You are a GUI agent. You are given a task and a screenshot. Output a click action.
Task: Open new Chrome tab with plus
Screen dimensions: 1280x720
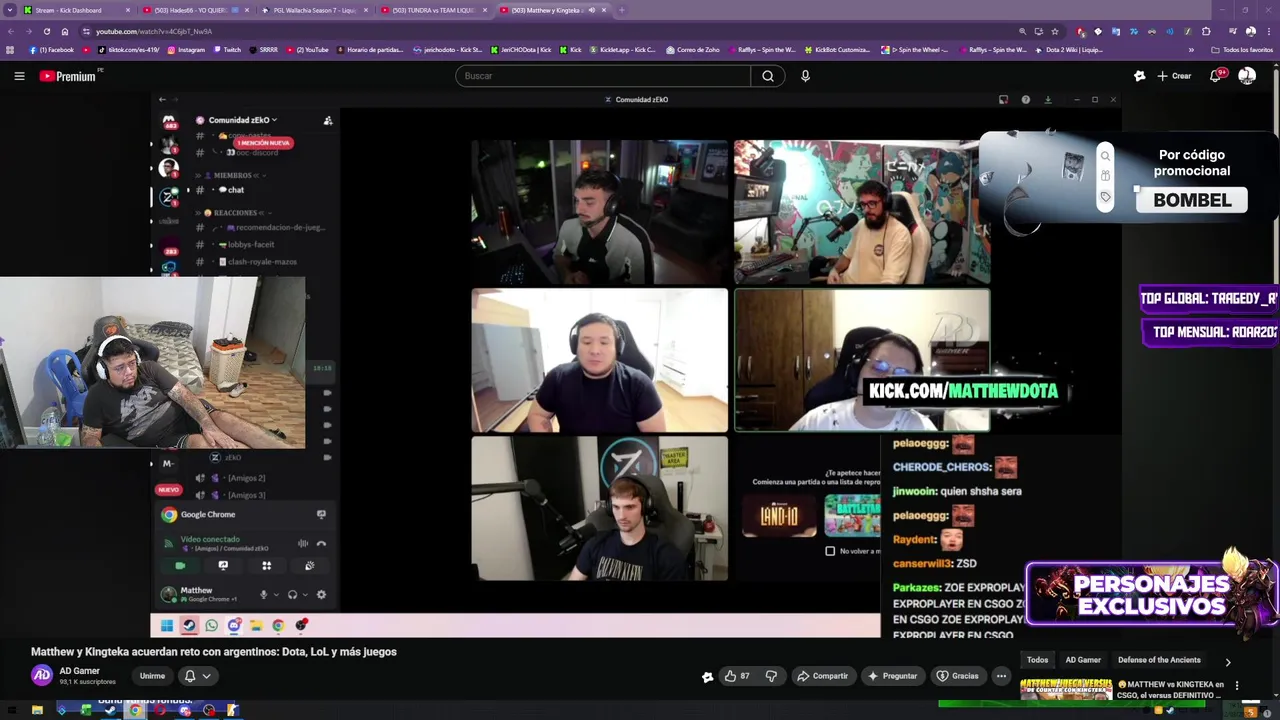click(621, 10)
